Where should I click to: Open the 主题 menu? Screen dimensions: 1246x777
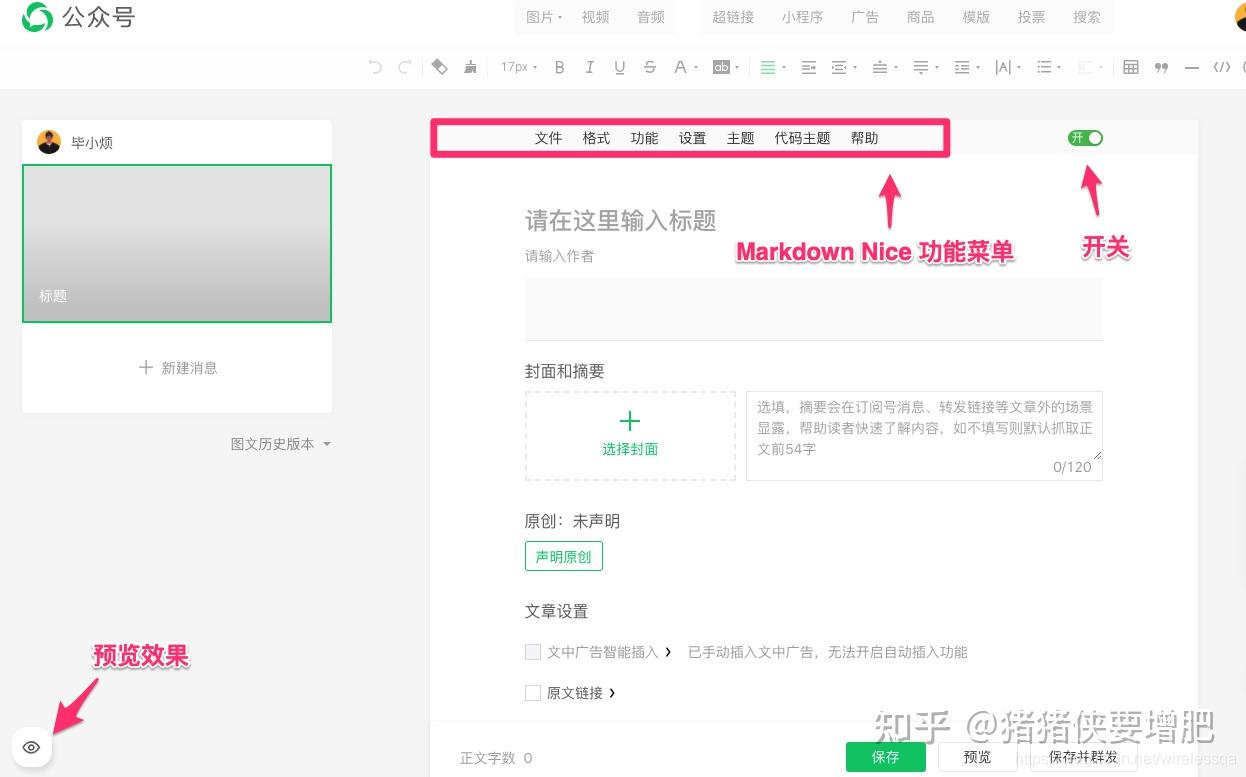tap(740, 138)
